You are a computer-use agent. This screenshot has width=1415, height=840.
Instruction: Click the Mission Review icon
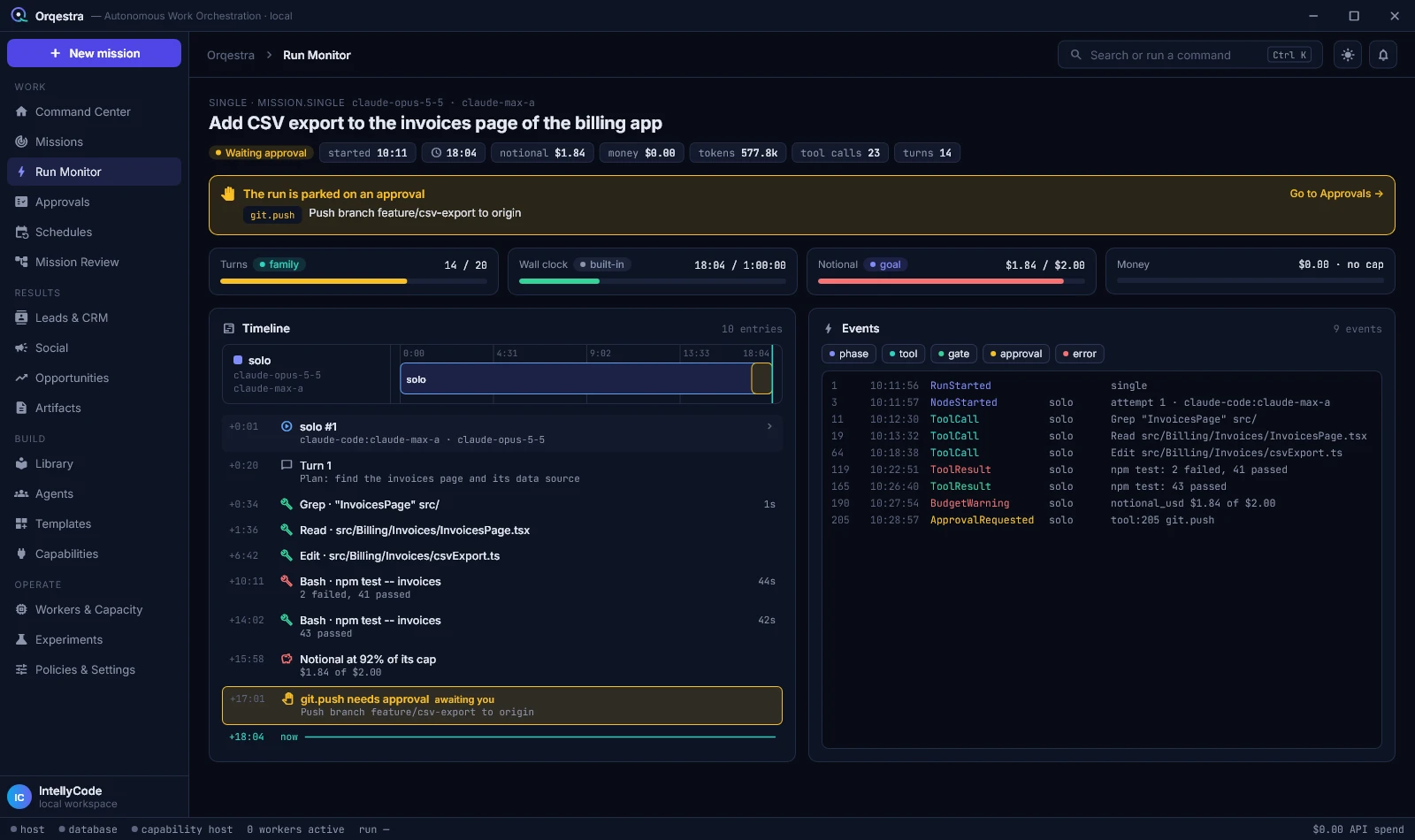22,262
